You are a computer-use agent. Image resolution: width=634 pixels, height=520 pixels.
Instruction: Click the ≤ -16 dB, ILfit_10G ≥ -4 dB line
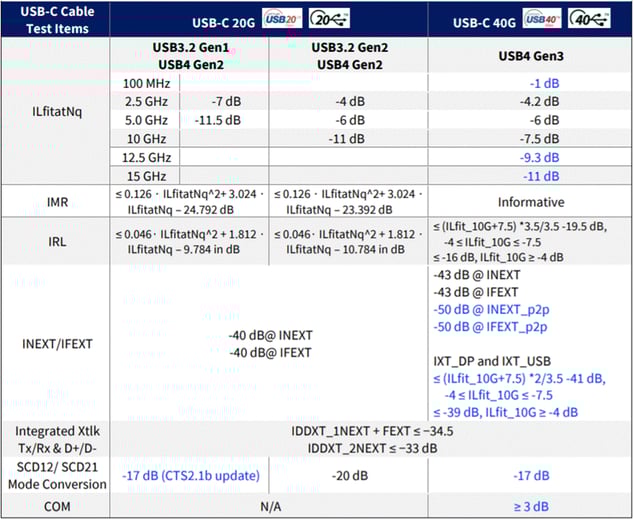click(498, 257)
